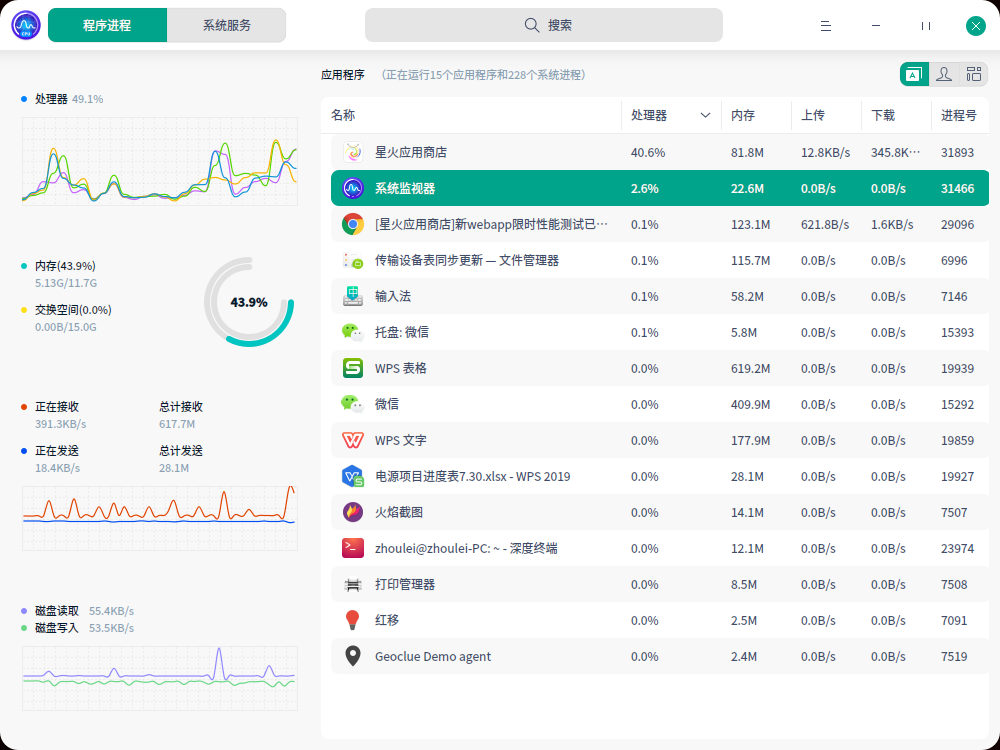
Task: Click the WPS 表格 green icon
Action: coord(353,368)
